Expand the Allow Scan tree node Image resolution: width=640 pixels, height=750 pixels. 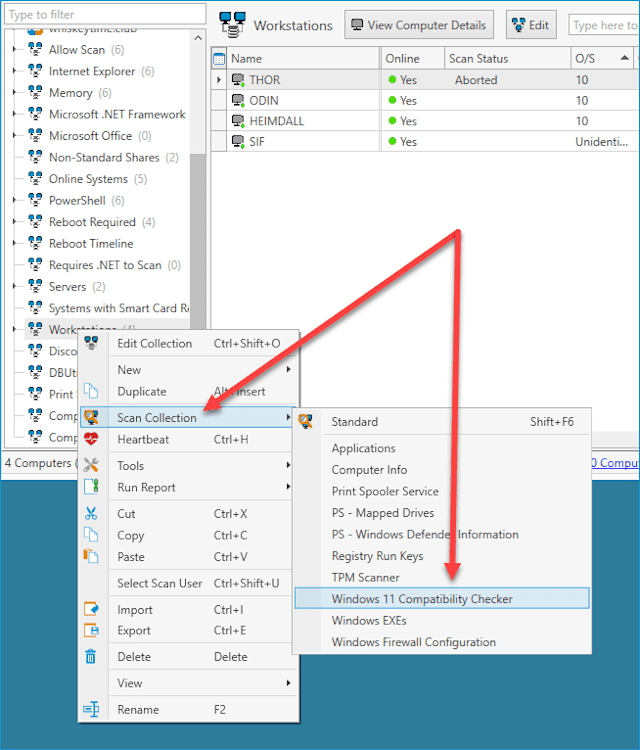tap(14, 49)
